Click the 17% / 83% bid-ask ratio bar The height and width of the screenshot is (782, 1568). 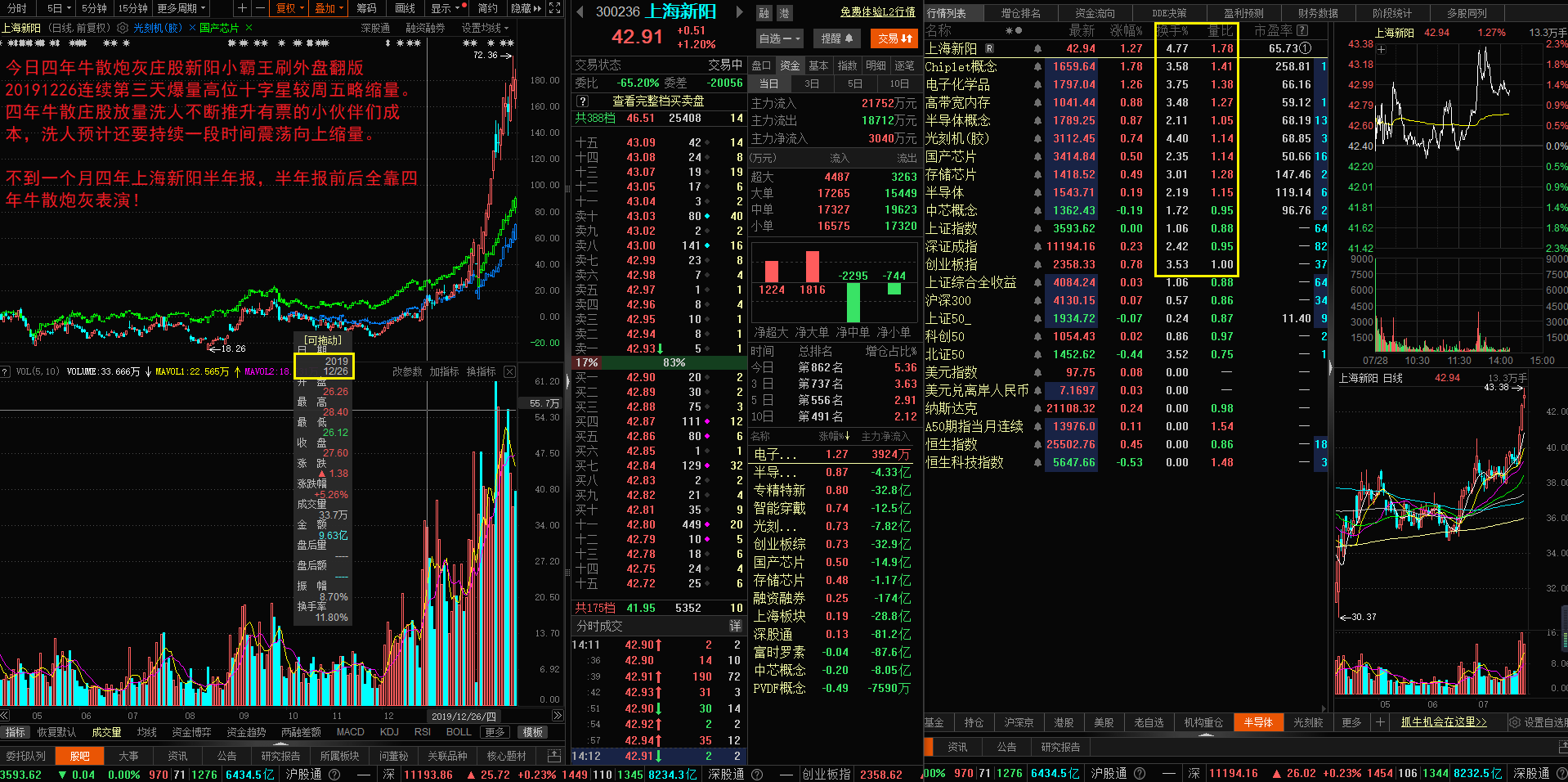(658, 362)
